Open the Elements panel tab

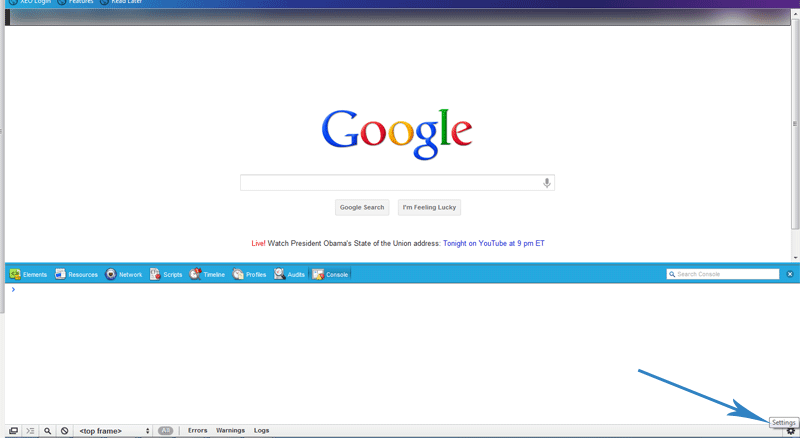pyautogui.click(x=28, y=275)
